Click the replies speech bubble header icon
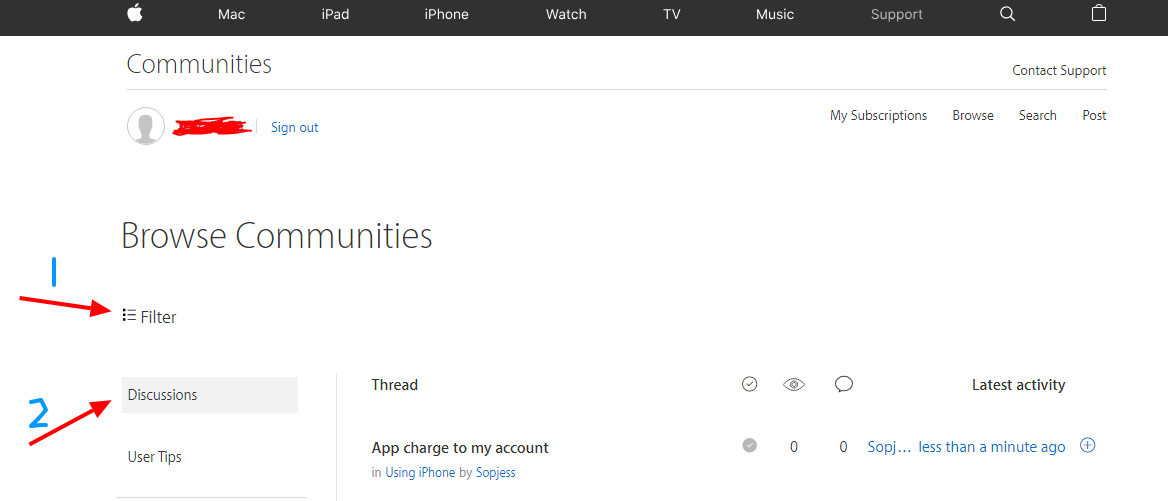Viewport: 1168px width, 501px height. pyautogui.click(x=843, y=384)
